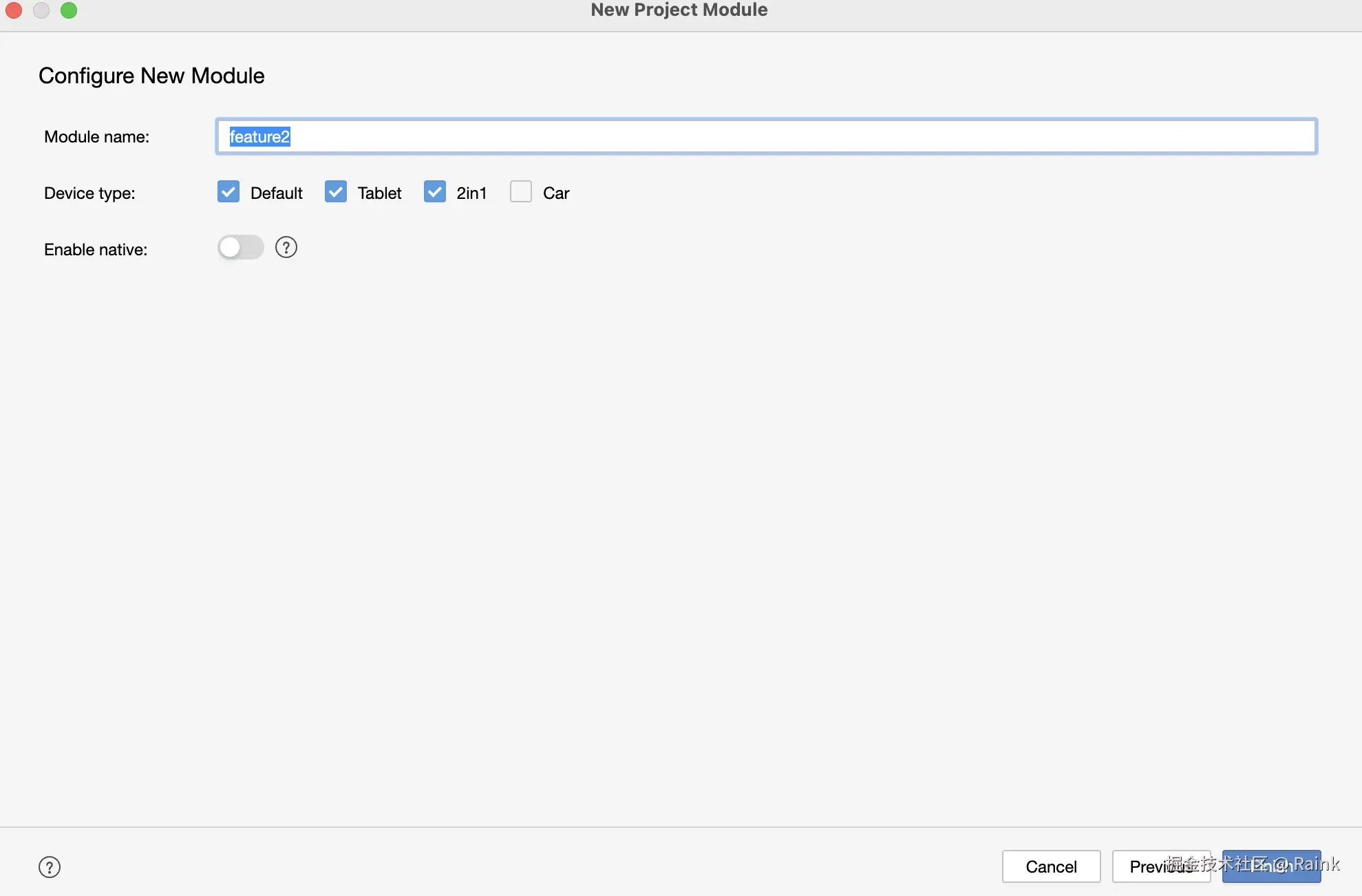Open dialog help at bottom-left corner
The height and width of the screenshot is (896, 1362).
(x=50, y=867)
